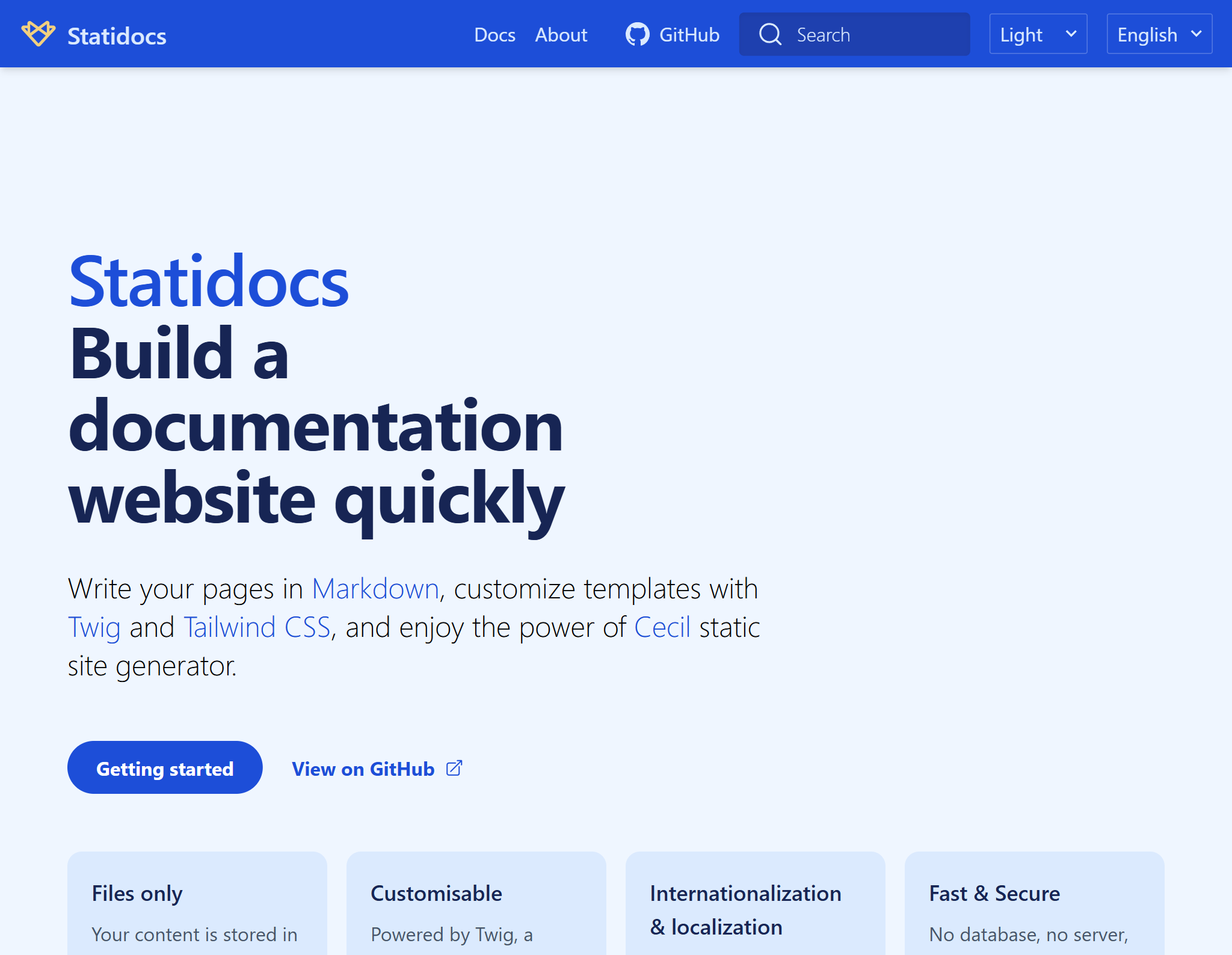Click the Getting started button
The height and width of the screenshot is (955, 1232).
[x=165, y=768]
